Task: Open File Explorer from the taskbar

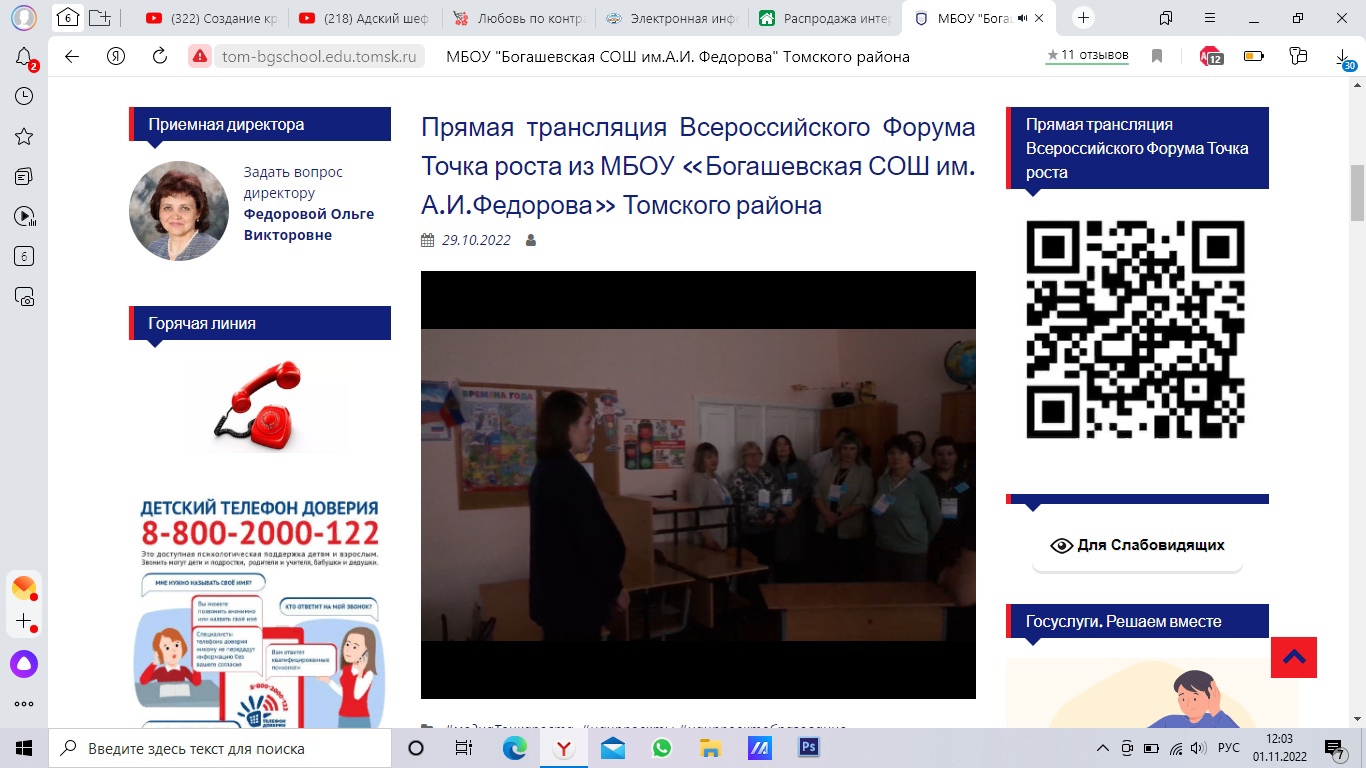Action: pos(710,748)
